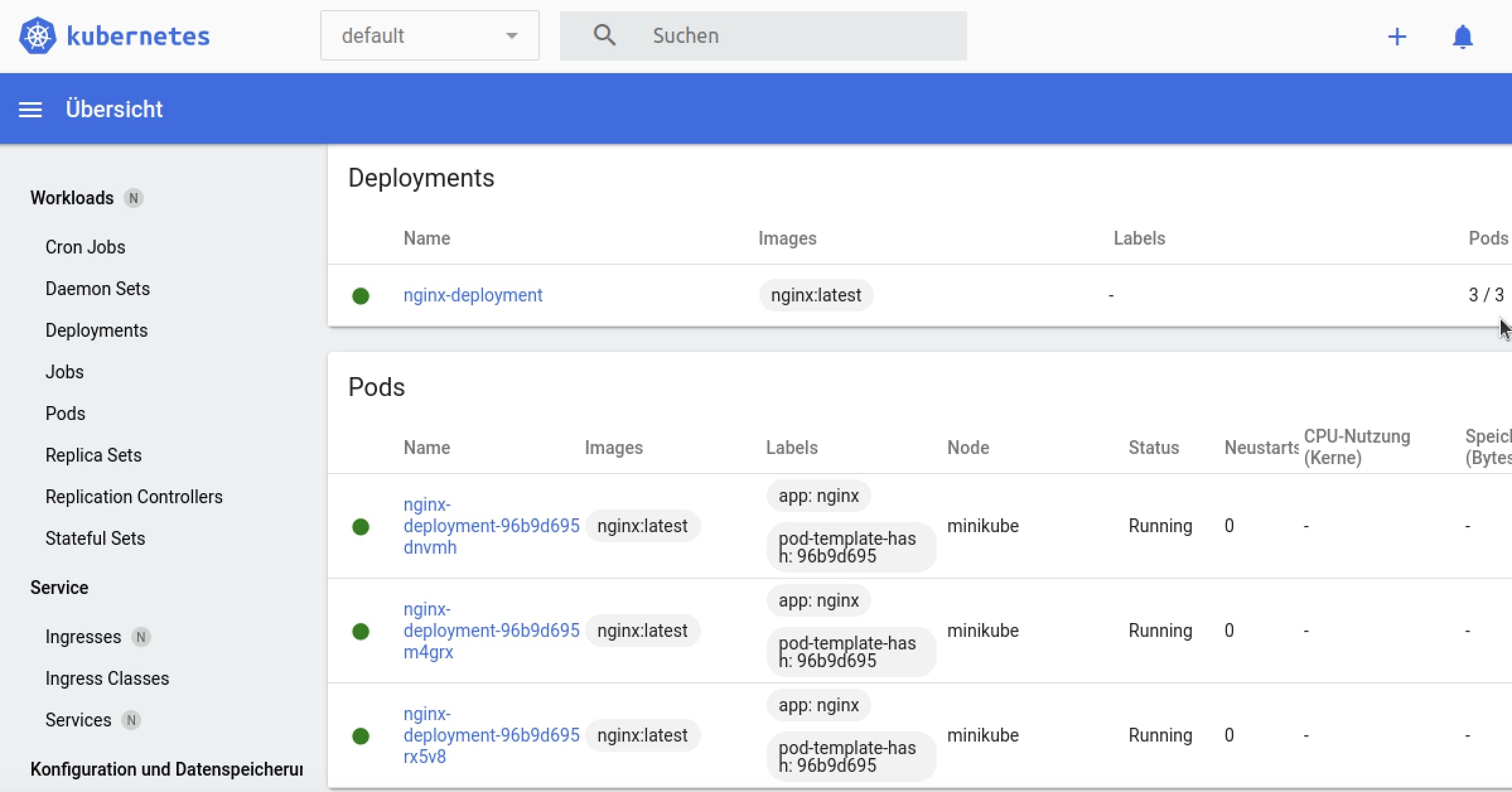Click into the Suchen search field

point(763,36)
